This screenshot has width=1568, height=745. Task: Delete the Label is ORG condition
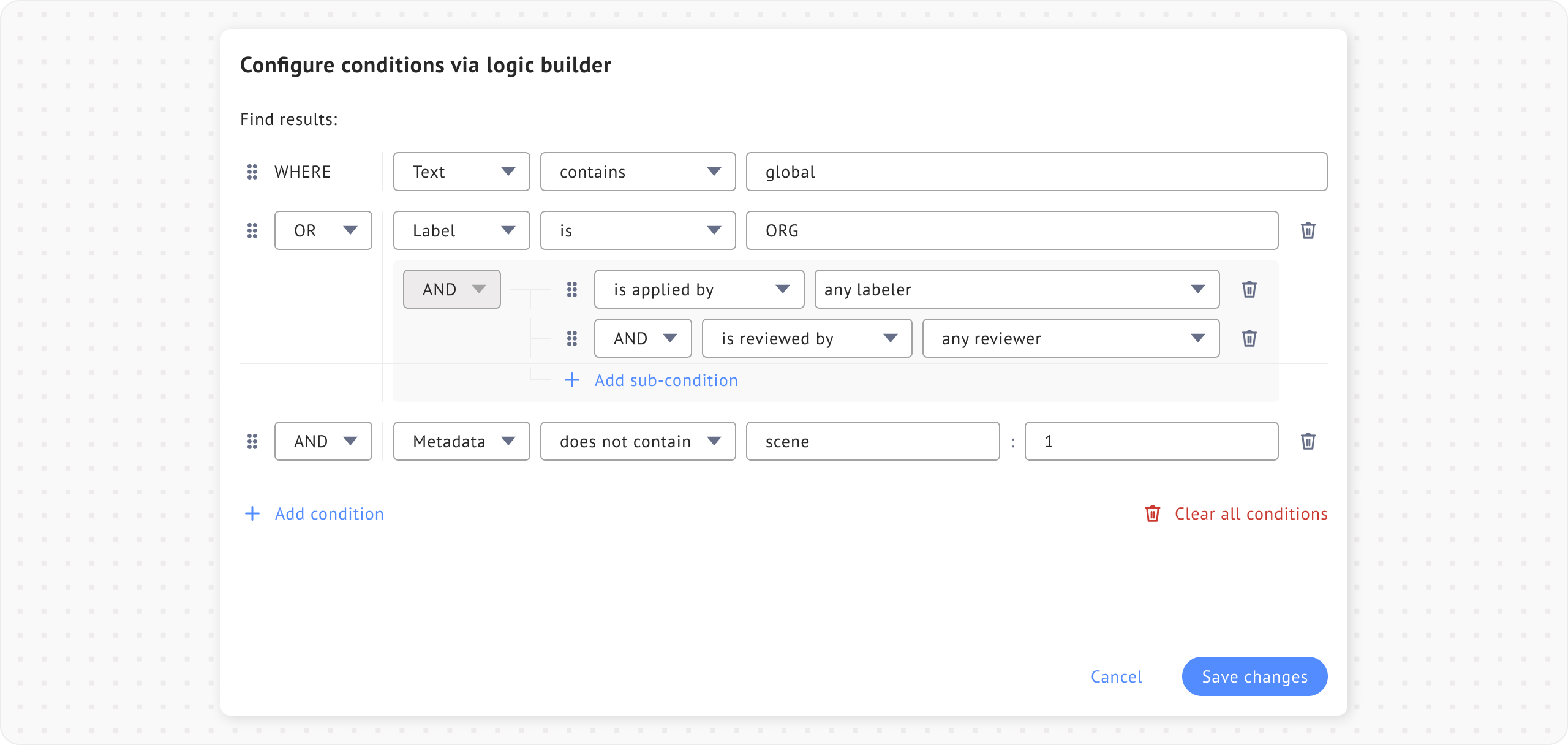click(x=1308, y=230)
